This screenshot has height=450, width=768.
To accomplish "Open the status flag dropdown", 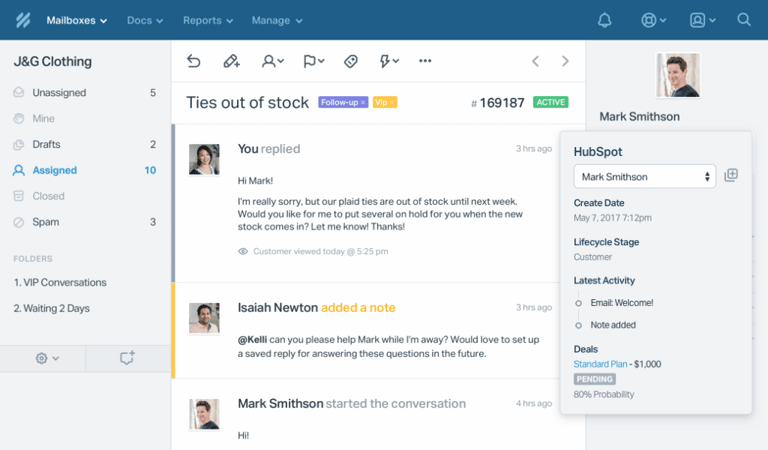I will [313, 61].
